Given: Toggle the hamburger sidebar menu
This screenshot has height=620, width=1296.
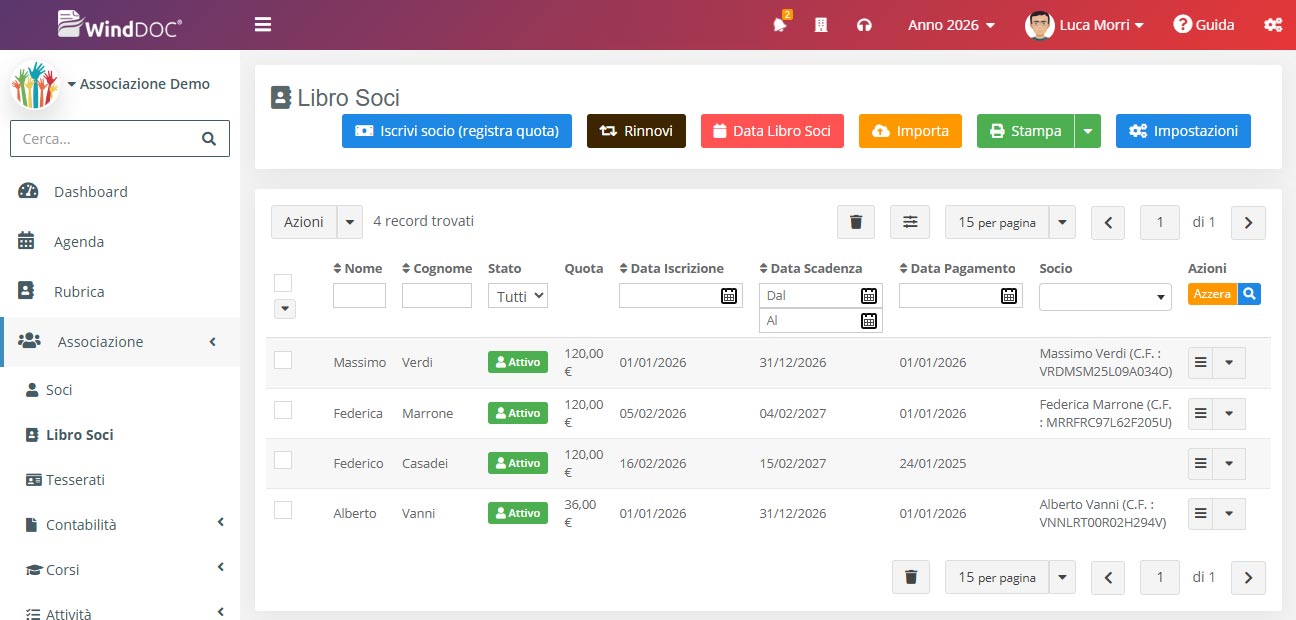Looking at the screenshot, I should point(263,25).
